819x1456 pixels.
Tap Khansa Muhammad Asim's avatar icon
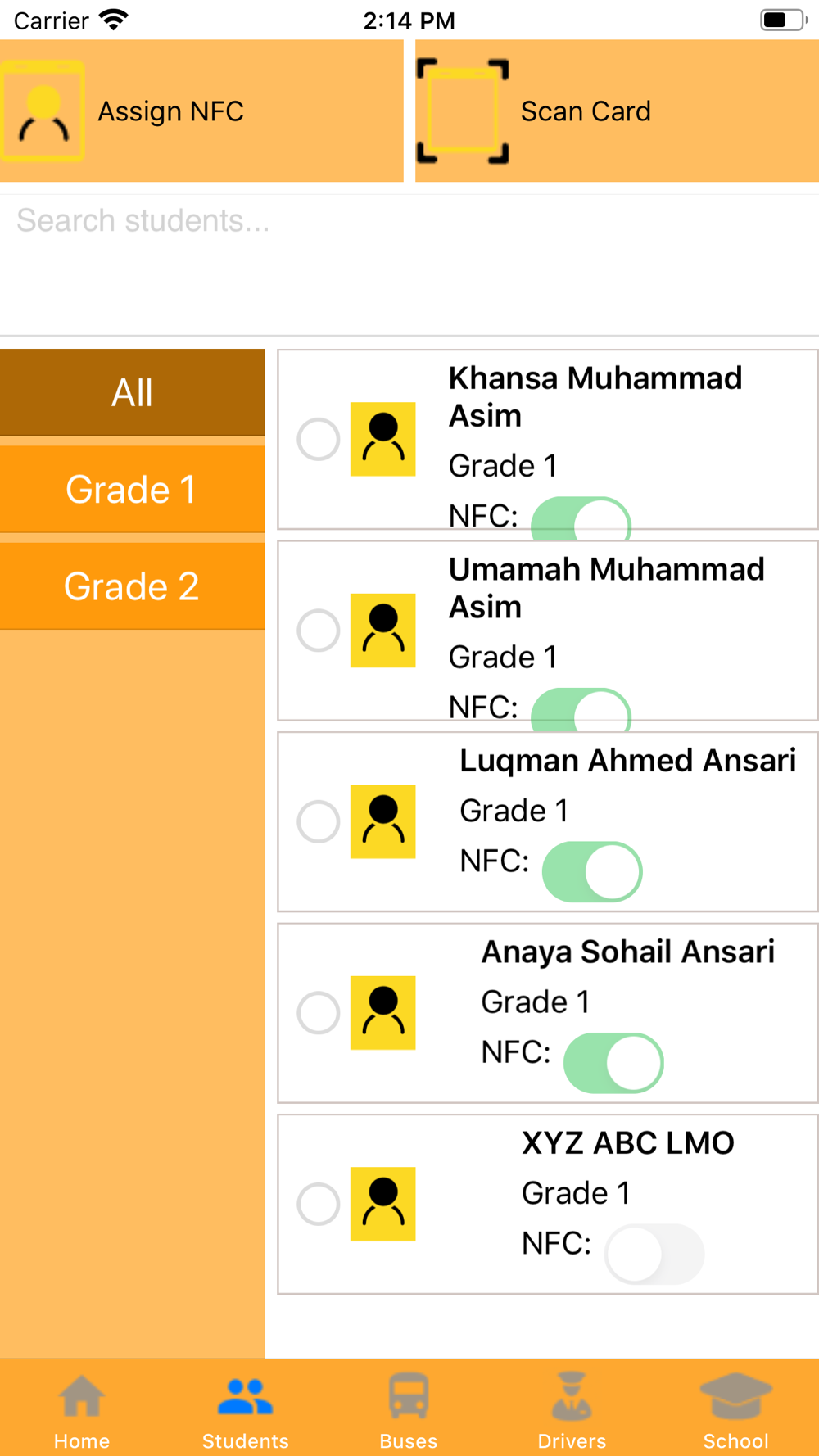(382, 439)
